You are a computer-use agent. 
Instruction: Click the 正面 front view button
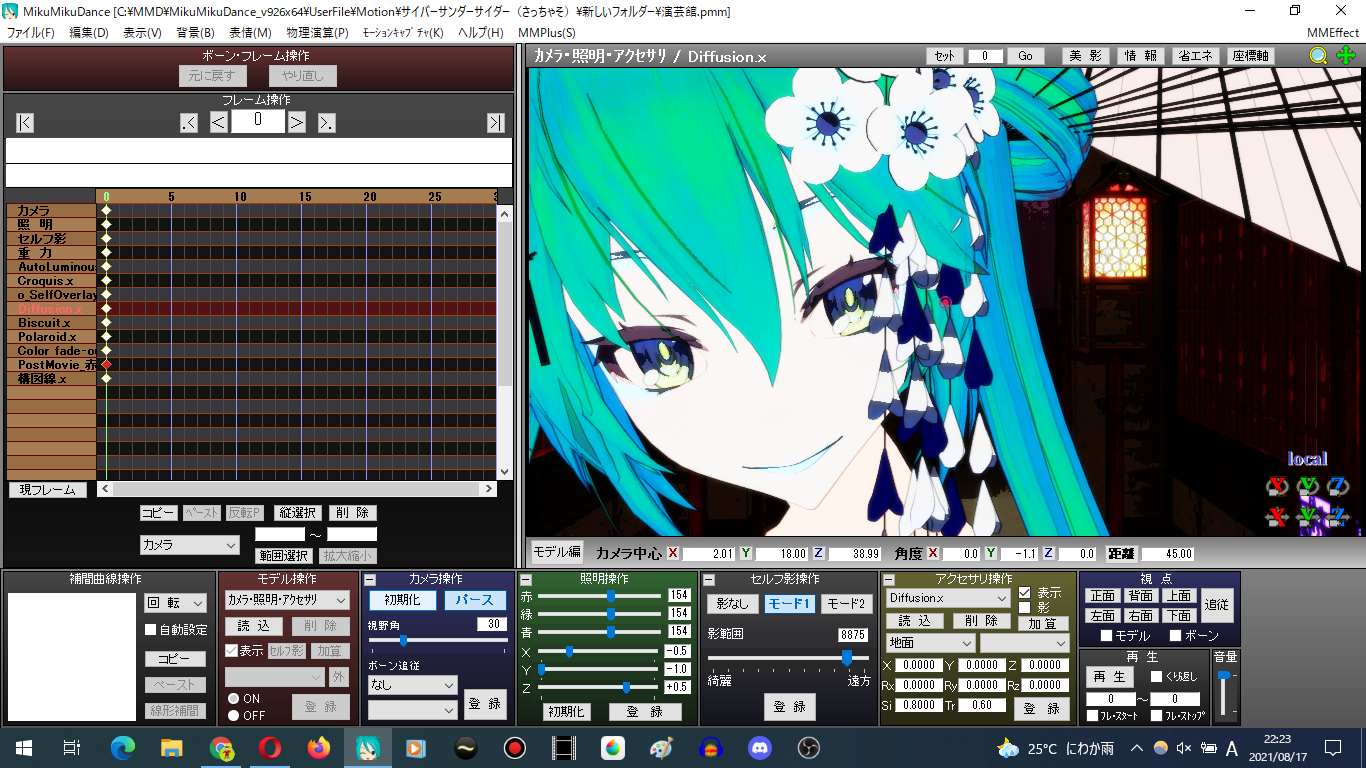click(1102, 596)
